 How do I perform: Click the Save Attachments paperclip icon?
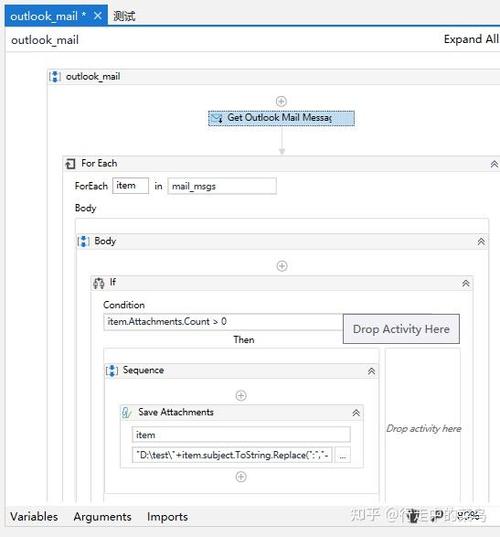[126, 412]
